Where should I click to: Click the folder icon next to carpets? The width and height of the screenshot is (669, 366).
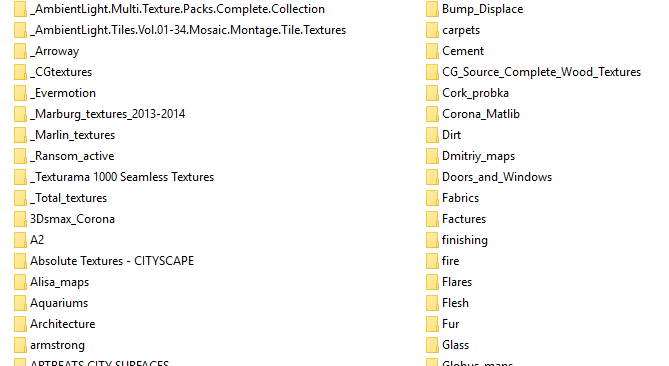(432, 30)
